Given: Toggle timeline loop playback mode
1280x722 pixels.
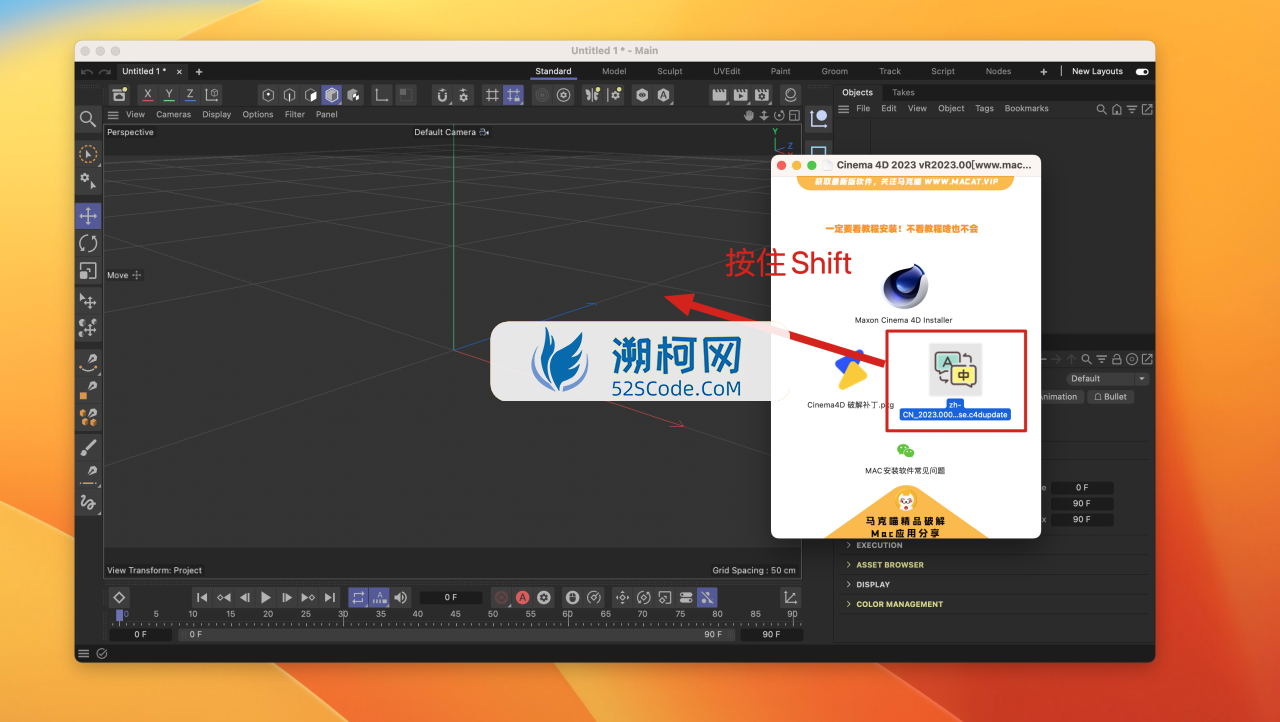Looking at the screenshot, I should 358,597.
